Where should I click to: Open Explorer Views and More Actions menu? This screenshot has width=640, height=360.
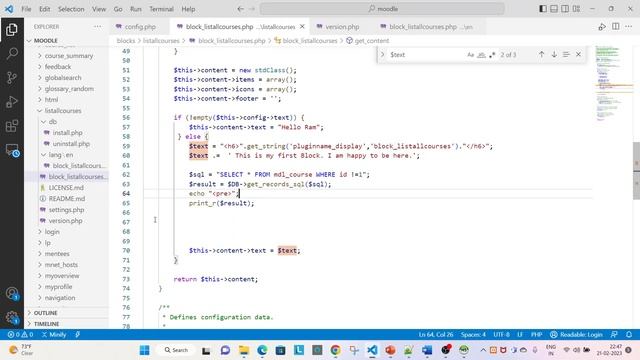(x=98, y=27)
